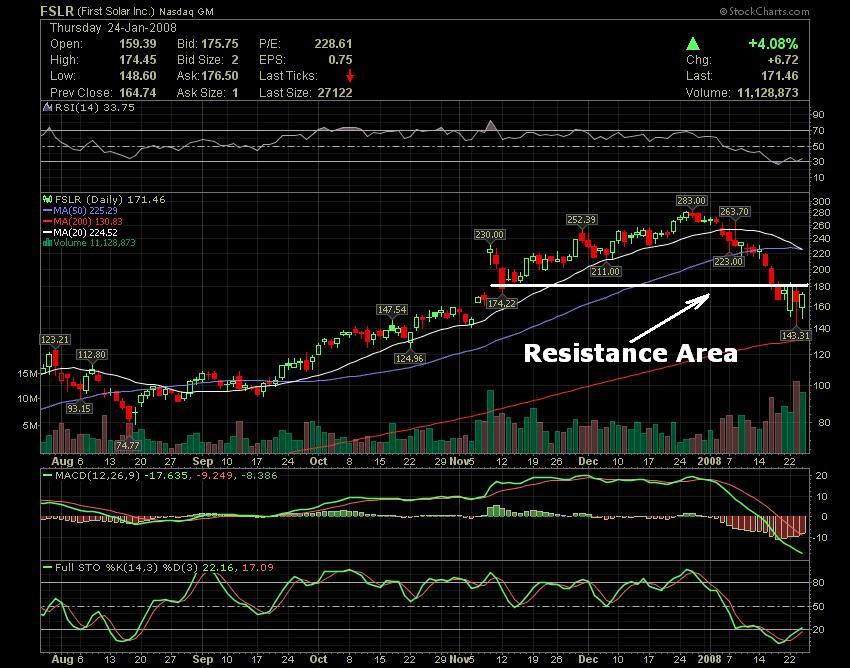Viewport: 850px width, 668px height.
Task: Click the MA(200) 130.83 legend label
Action: (x=88, y=221)
